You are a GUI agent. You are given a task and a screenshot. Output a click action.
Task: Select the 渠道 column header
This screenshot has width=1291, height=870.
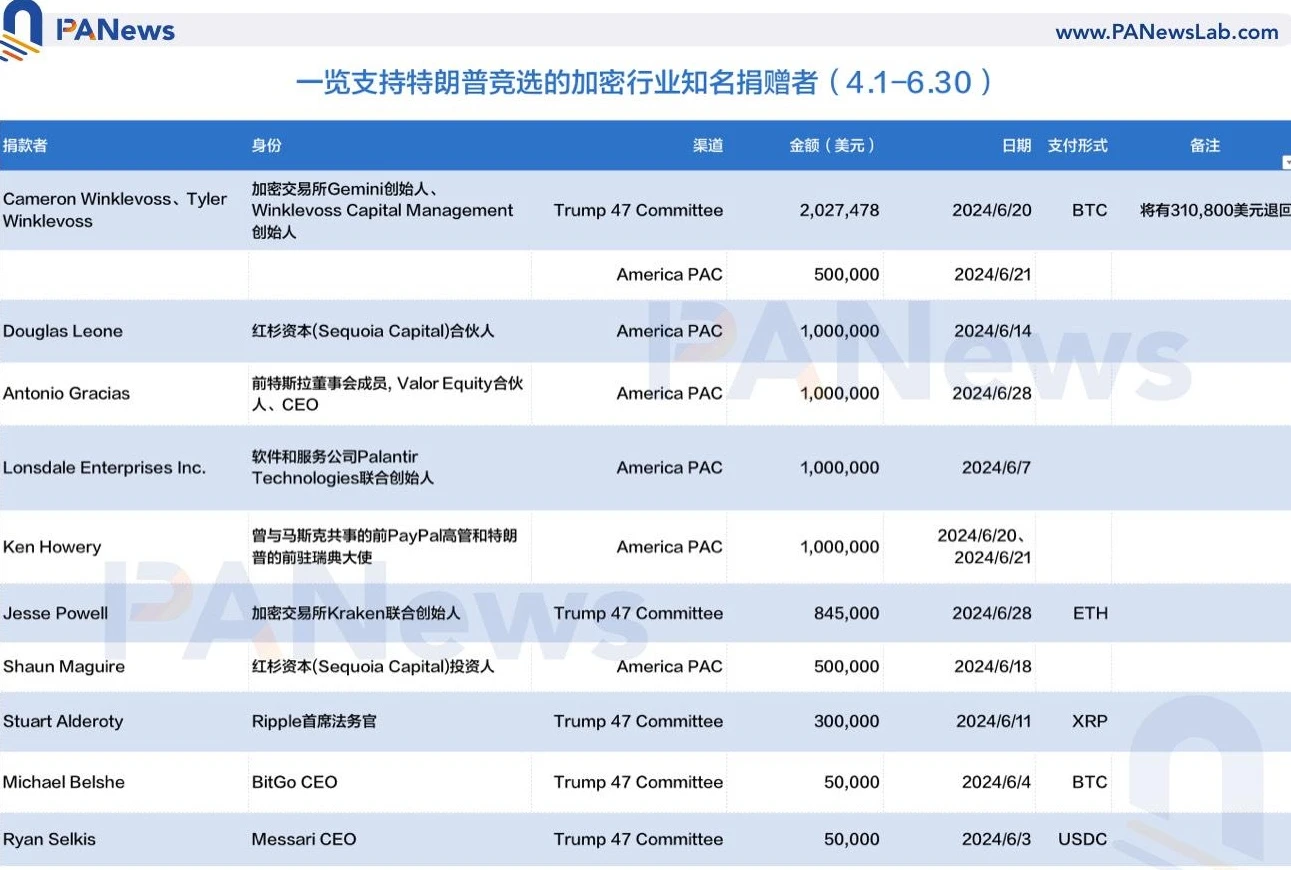[708, 145]
